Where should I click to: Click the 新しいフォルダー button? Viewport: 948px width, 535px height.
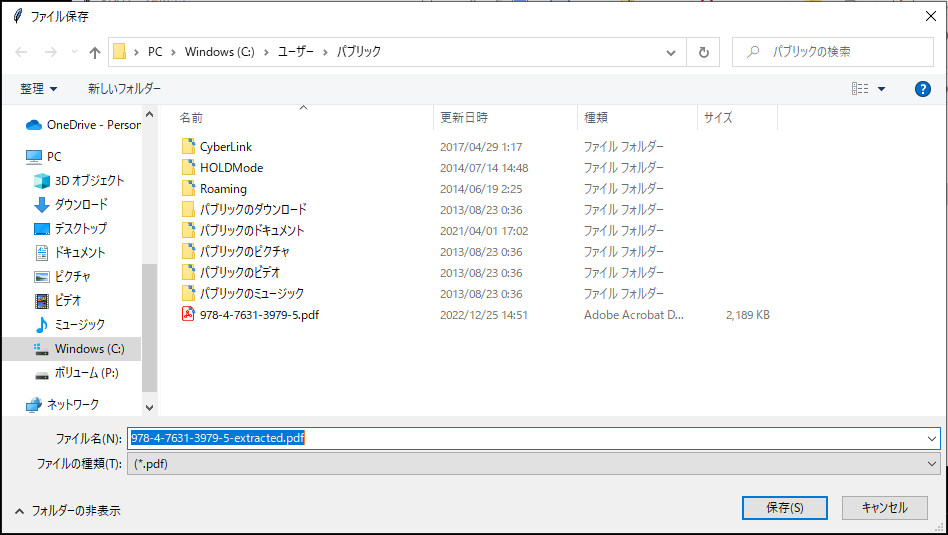pyautogui.click(x=124, y=89)
